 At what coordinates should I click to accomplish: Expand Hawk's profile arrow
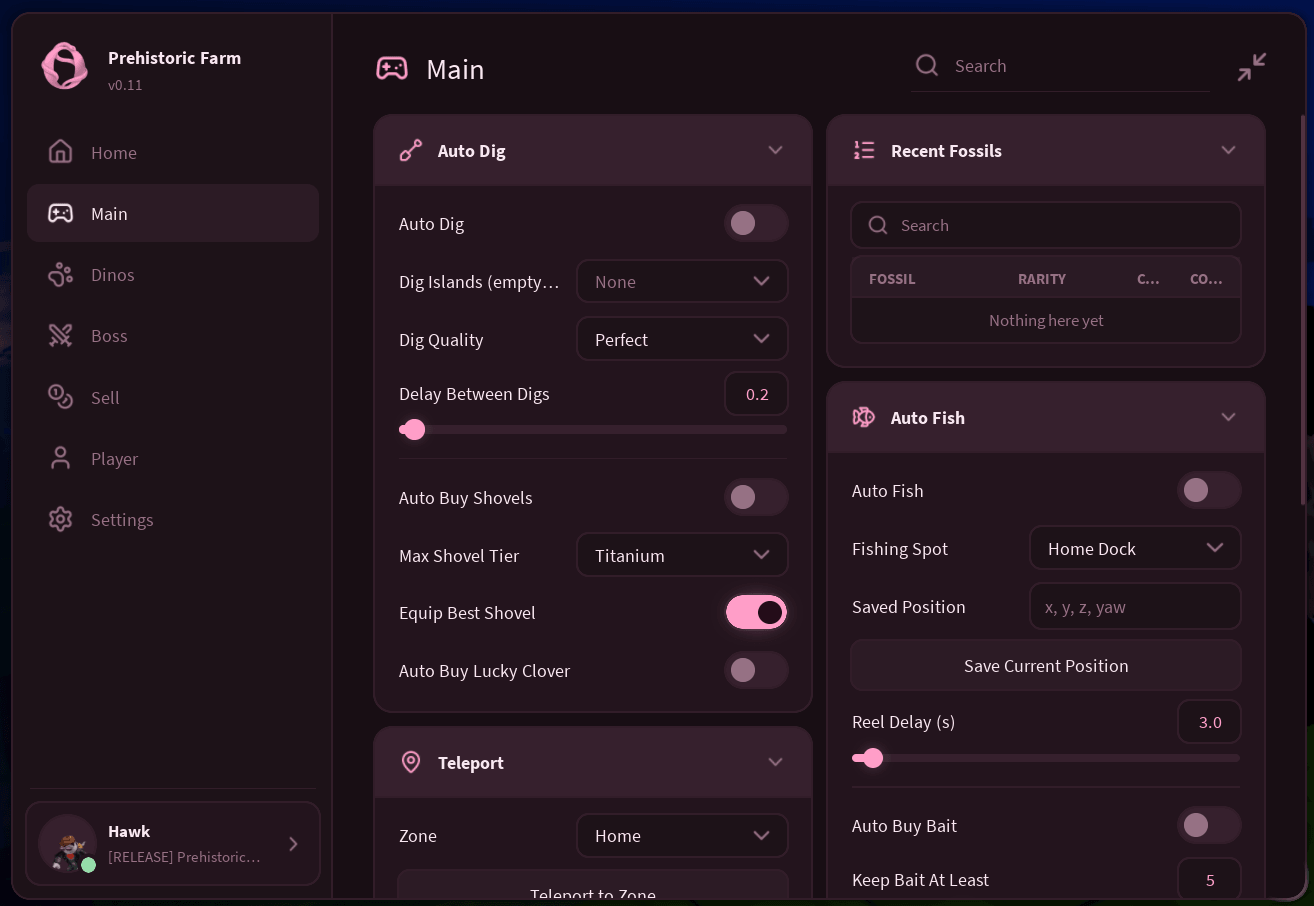(x=293, y=843)
